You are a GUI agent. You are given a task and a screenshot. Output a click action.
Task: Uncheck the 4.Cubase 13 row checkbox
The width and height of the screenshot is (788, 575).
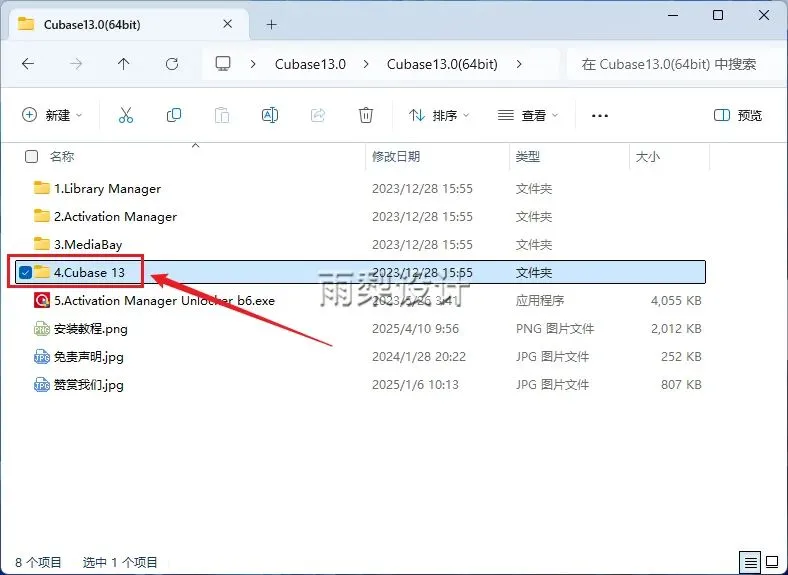coord(25,272)
